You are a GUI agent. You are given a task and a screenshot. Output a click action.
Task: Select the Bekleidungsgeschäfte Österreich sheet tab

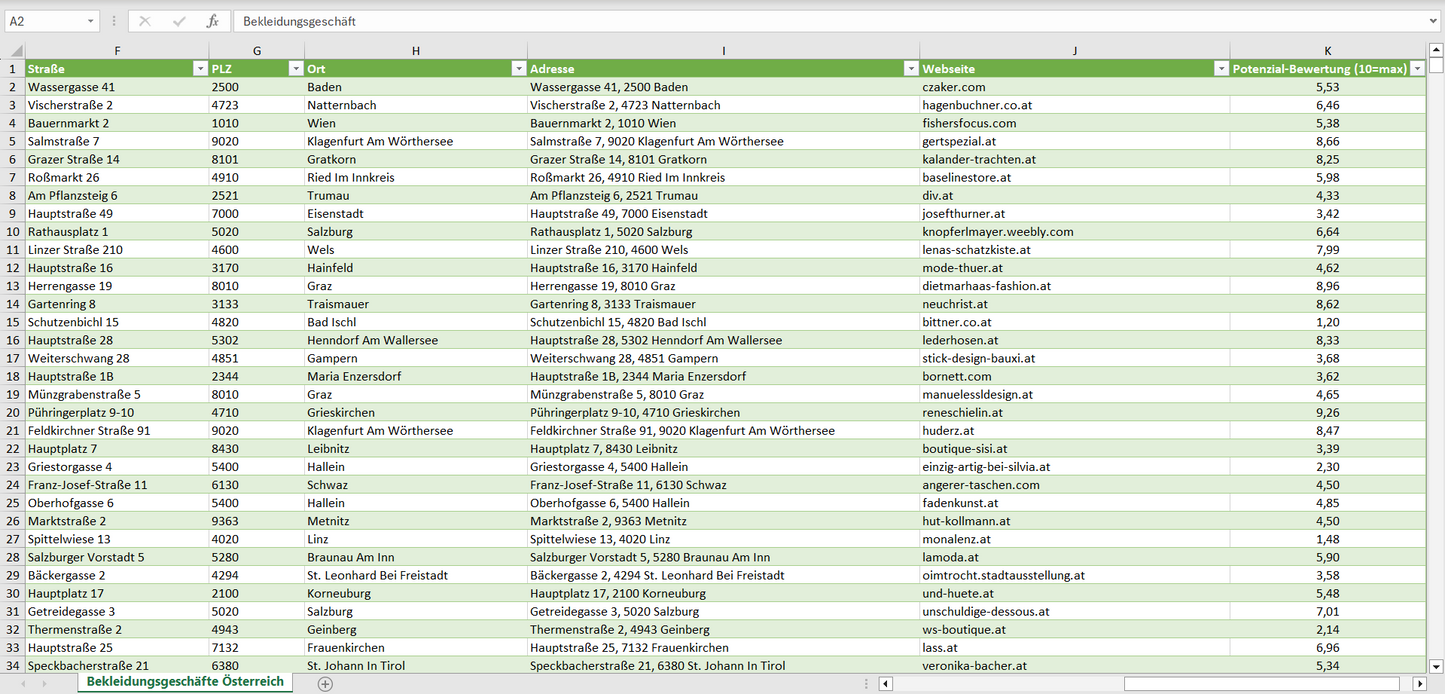pyautogui.click(x=185, y=682)
